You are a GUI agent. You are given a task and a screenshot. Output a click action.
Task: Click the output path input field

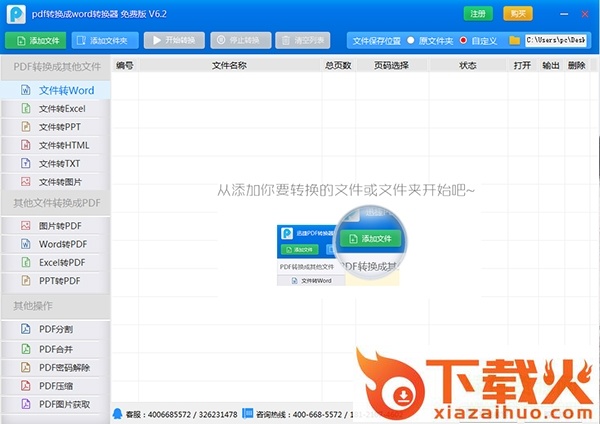pyautogui.click(x=556, y=40)
